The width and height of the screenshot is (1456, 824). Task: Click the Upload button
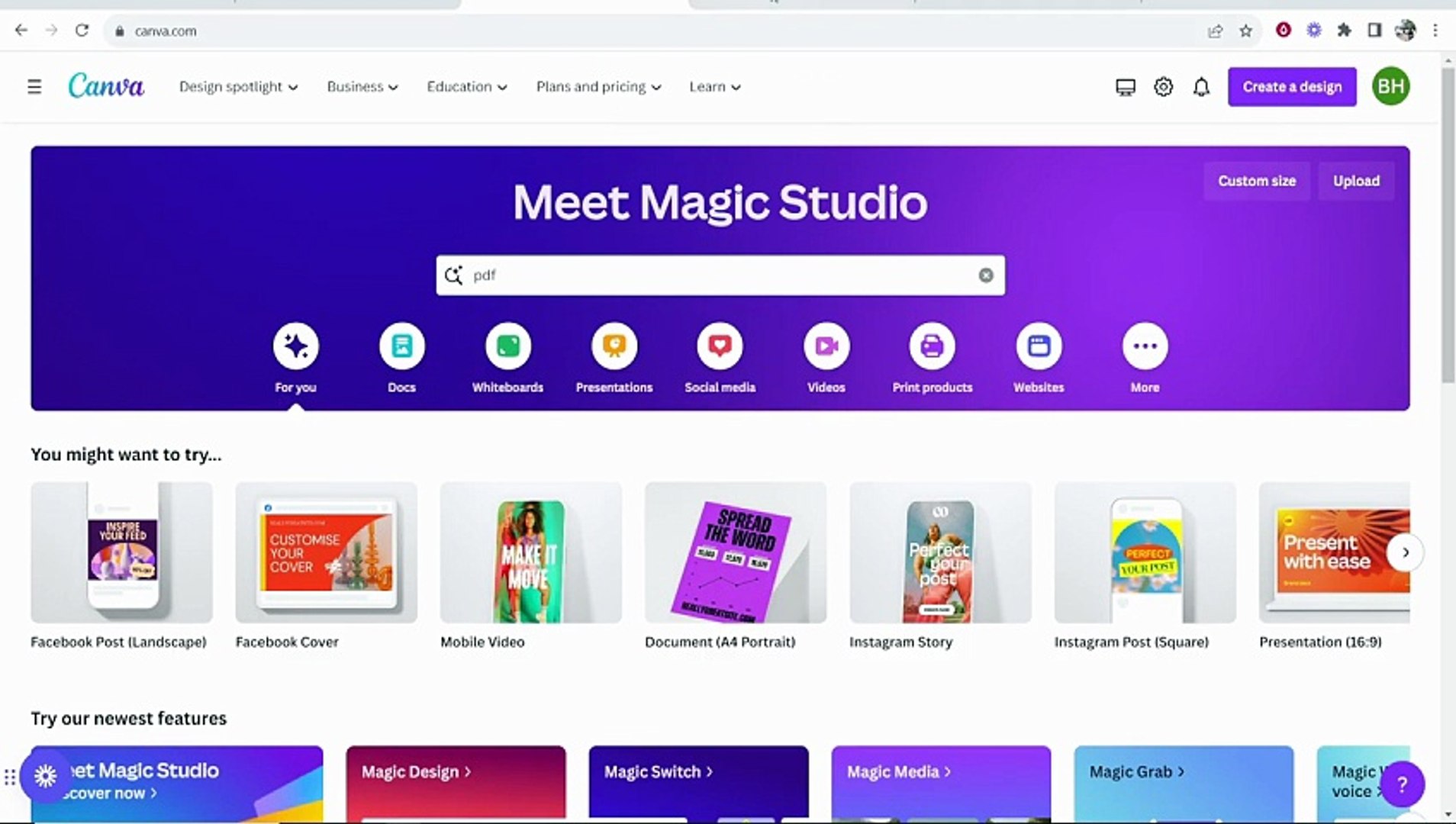[1356, 181]
